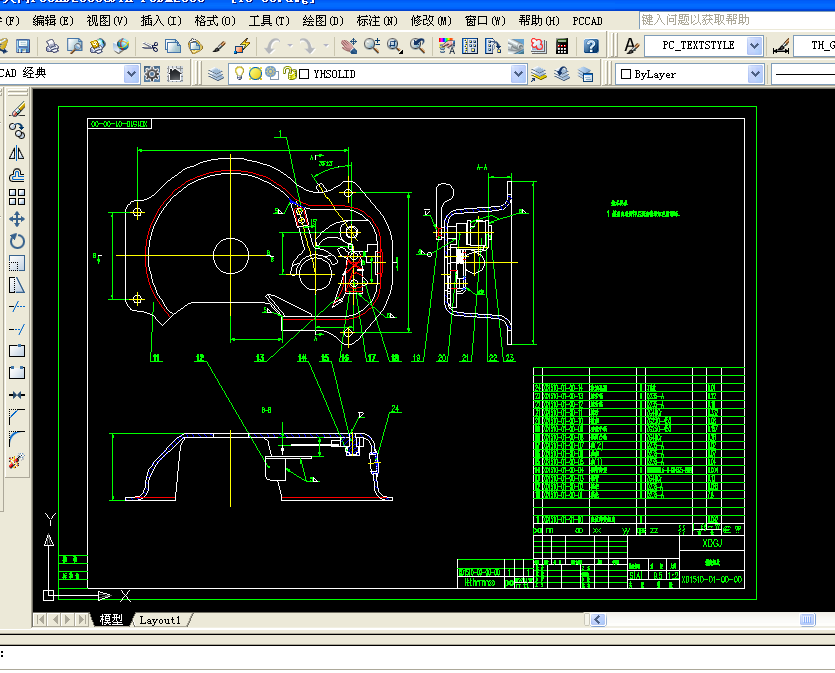Open the Zoom Window flyout
This screenshot has height=673, width=835.
[x=395, y=46]
